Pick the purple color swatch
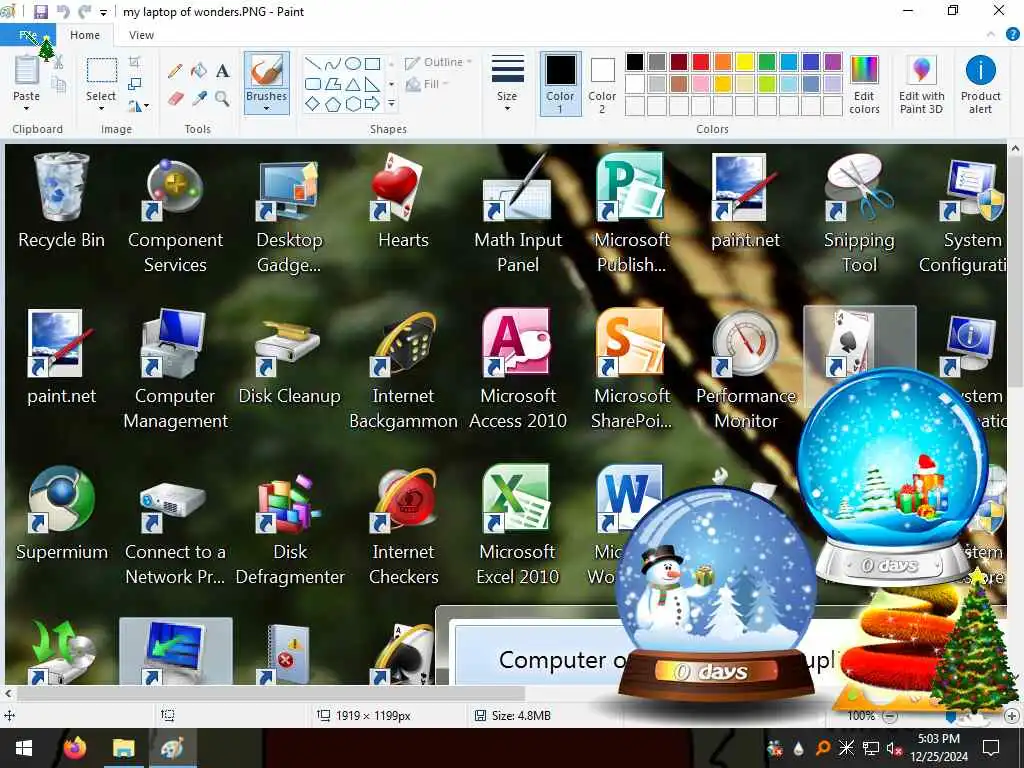 [x=833, y=62]
